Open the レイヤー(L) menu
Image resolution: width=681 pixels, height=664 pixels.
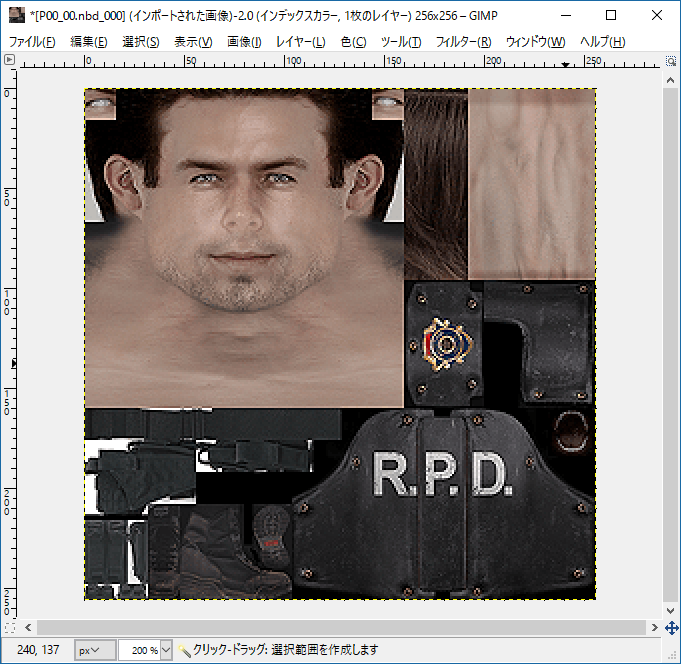click(x=301, y=42)
